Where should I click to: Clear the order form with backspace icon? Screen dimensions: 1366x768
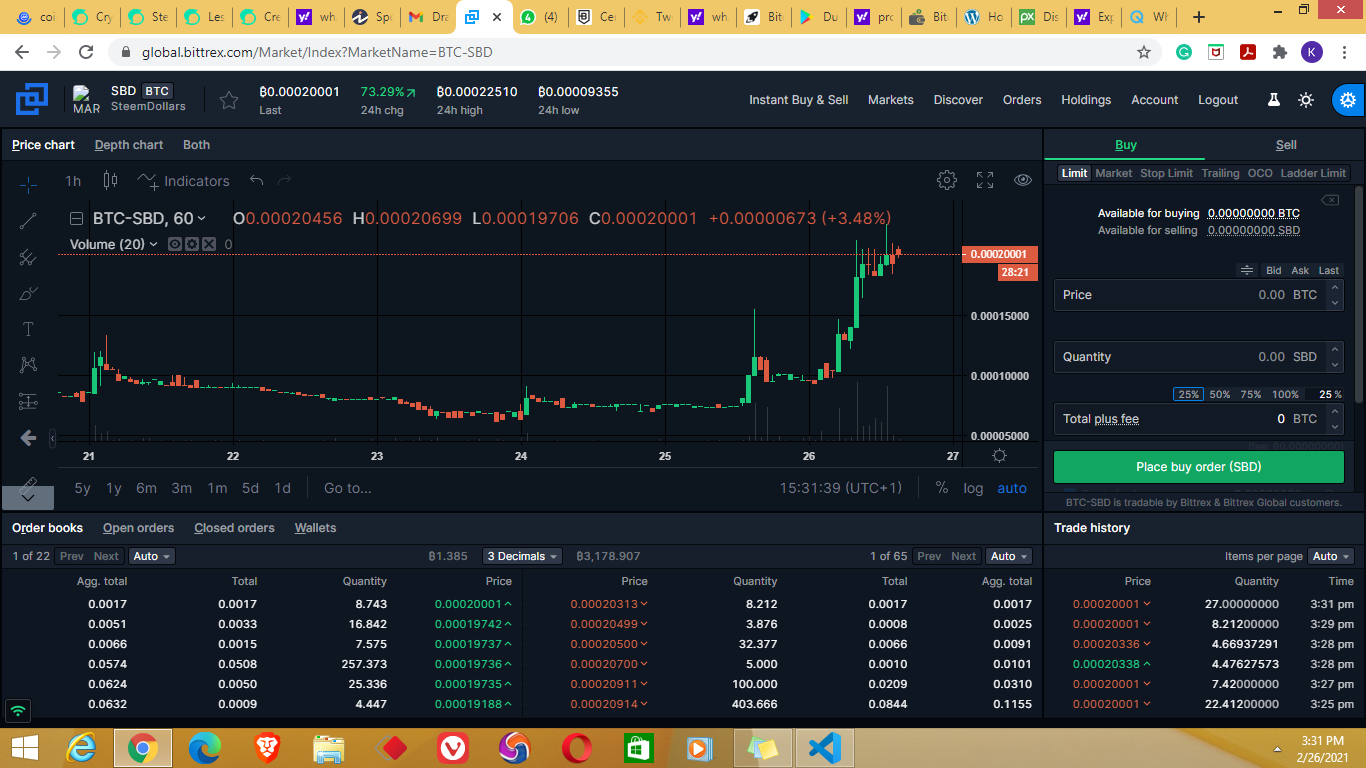point(1330,200)
